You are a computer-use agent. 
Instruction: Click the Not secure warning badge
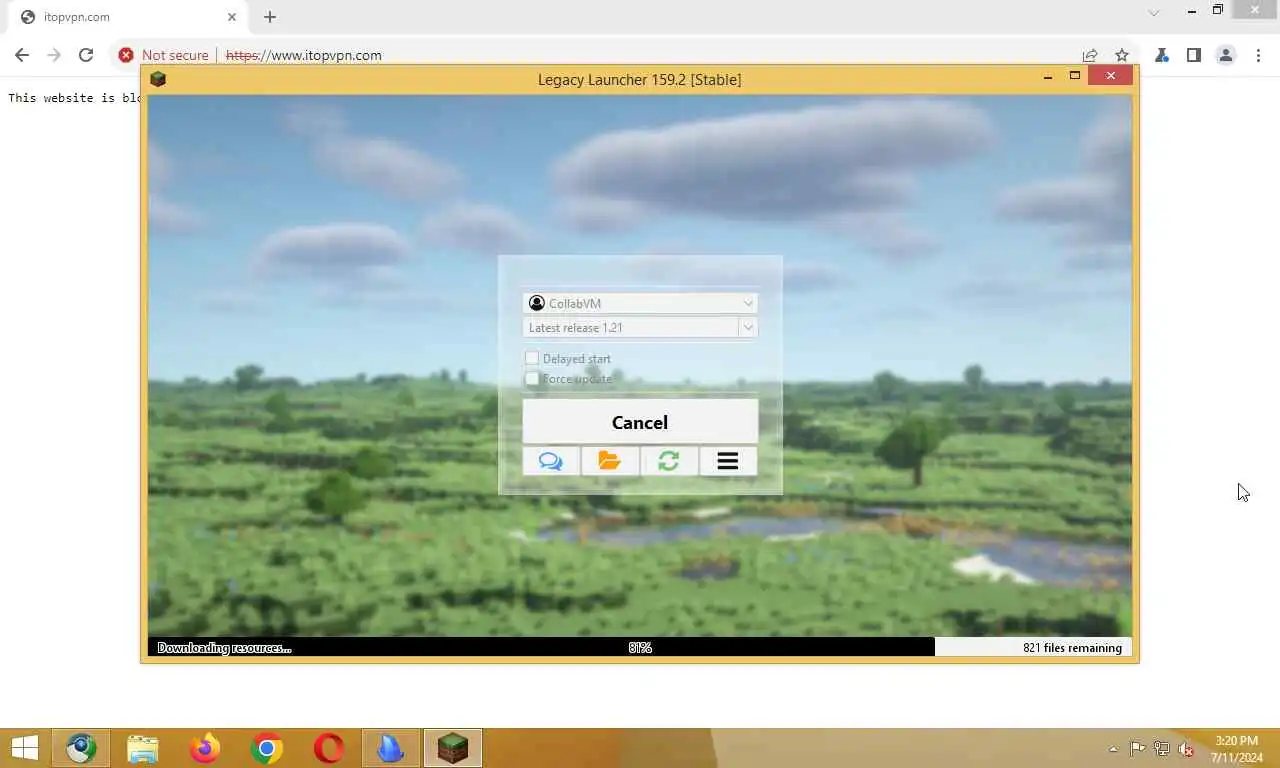[164, 55]
